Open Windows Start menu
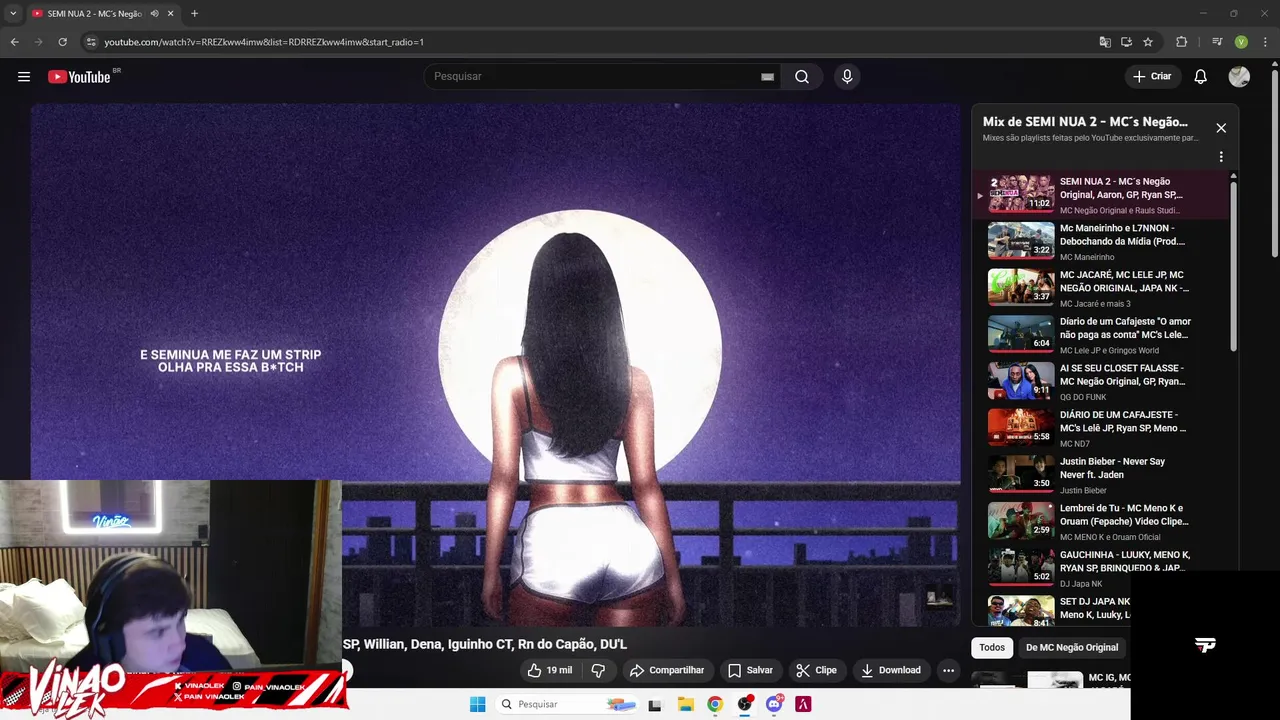 click(478, 704)
